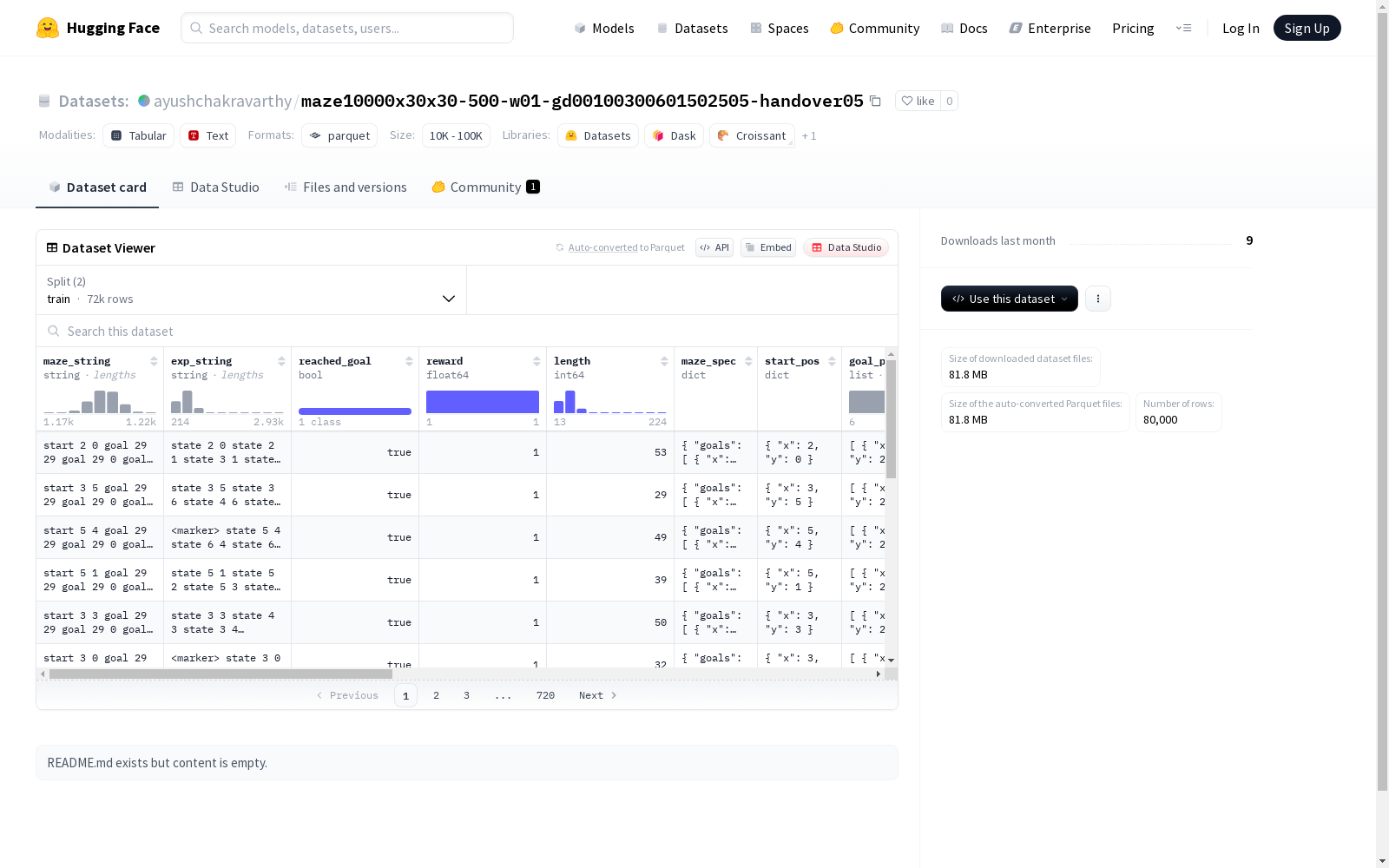Open the Dataset card tab
The width and height of the screenshot is (1389, 868).
pyautogui.click(x=97, y=187)
